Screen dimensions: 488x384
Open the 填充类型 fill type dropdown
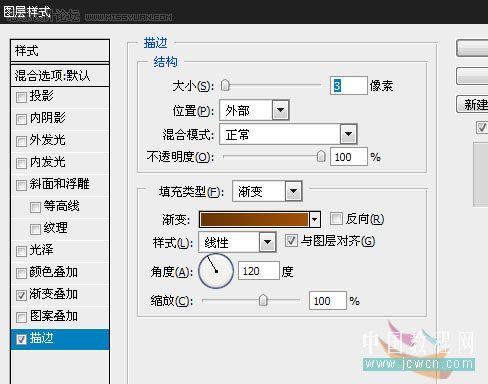pos(267,191)
